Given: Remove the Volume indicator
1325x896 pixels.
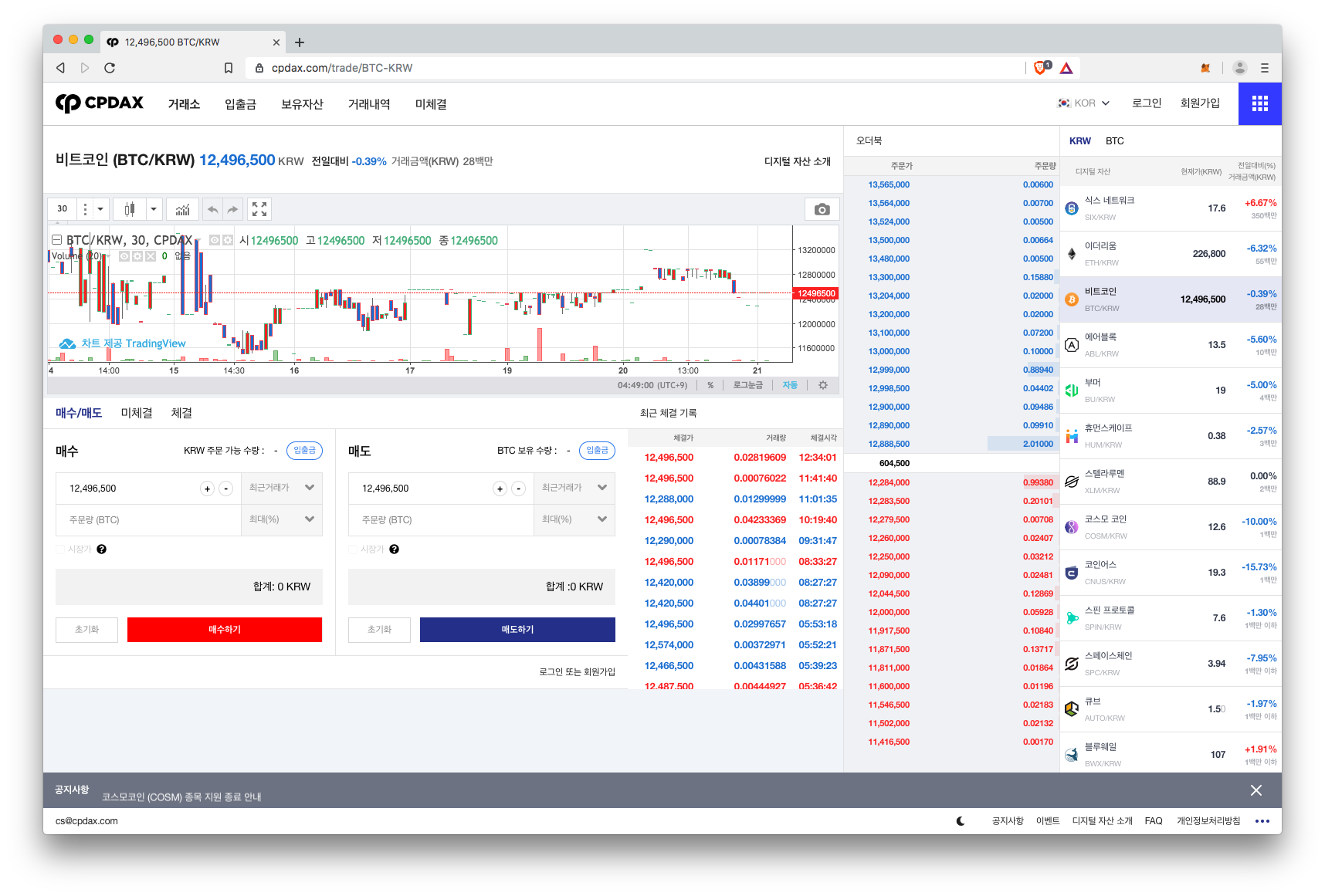Looking at the screenshot, I should coord(150,256).
